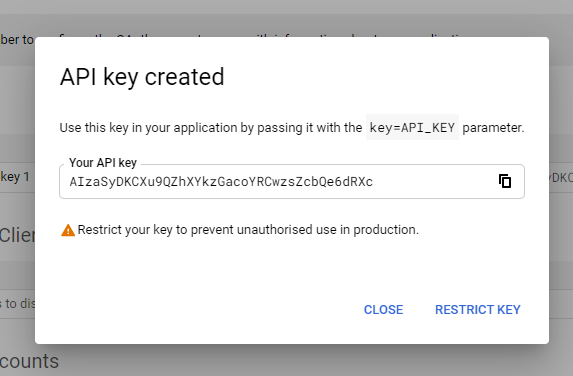Screen dimensions: 573x376
Task: Select the key=API_KEY code snippet
Action: pyautogui.click(x=412, y=128)
